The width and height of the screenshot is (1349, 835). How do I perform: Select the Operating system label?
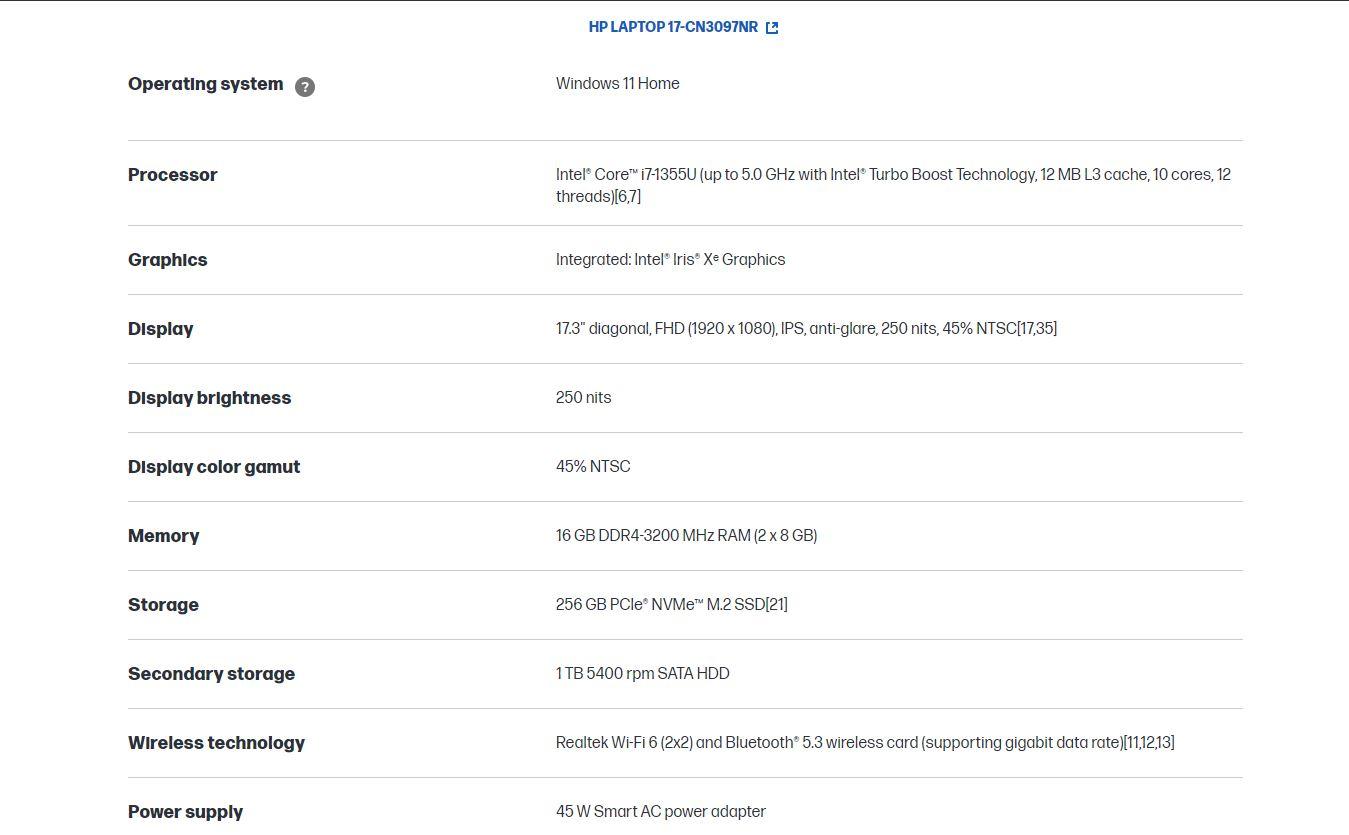coord(205,84)
